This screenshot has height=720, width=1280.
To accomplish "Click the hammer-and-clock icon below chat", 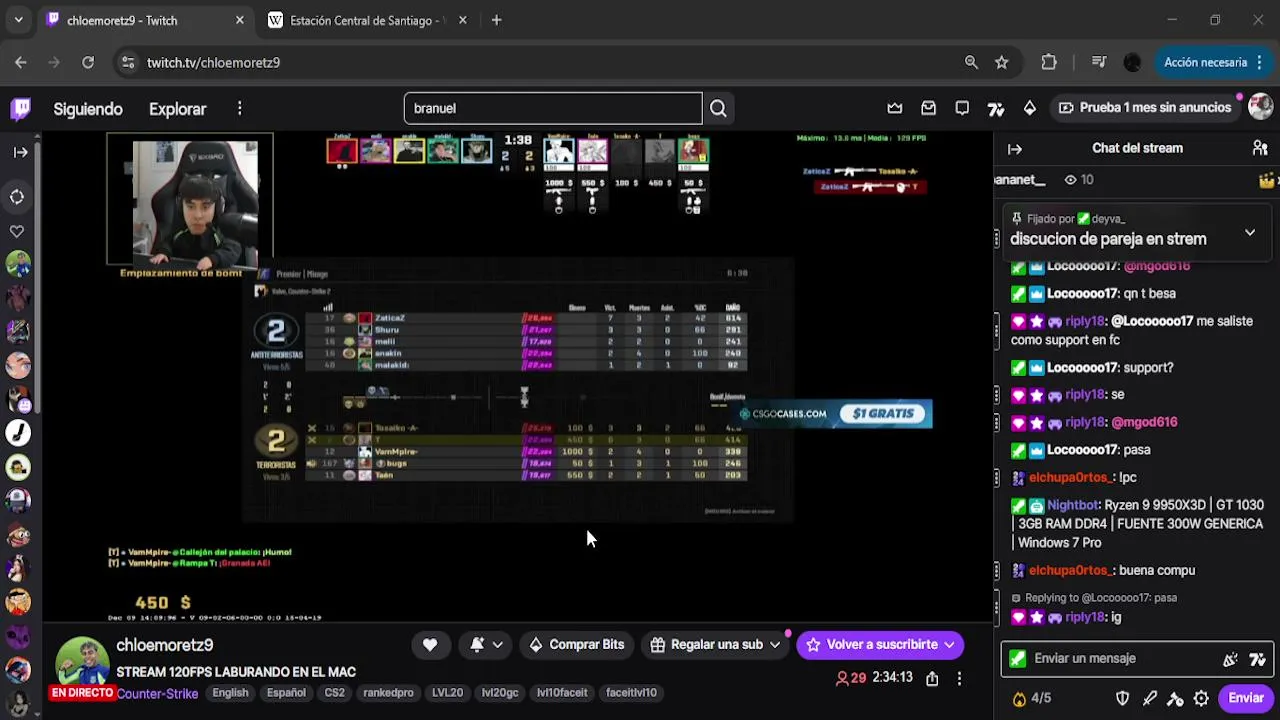I will click(x=1175, y=698).
